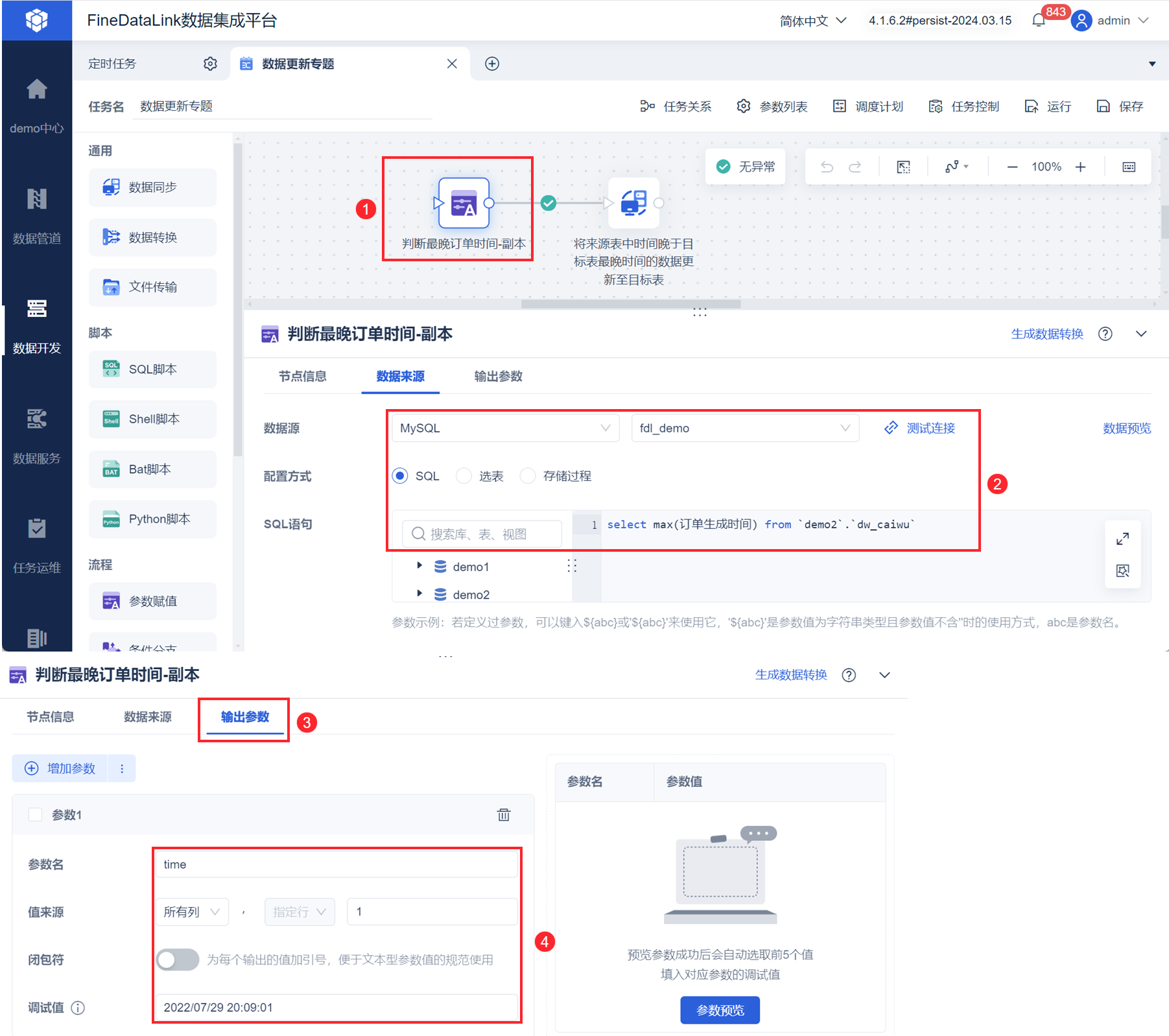1169x1036 pixels.
Task: Select the 存储过程 radio button
Action: (x=528, y=476)
